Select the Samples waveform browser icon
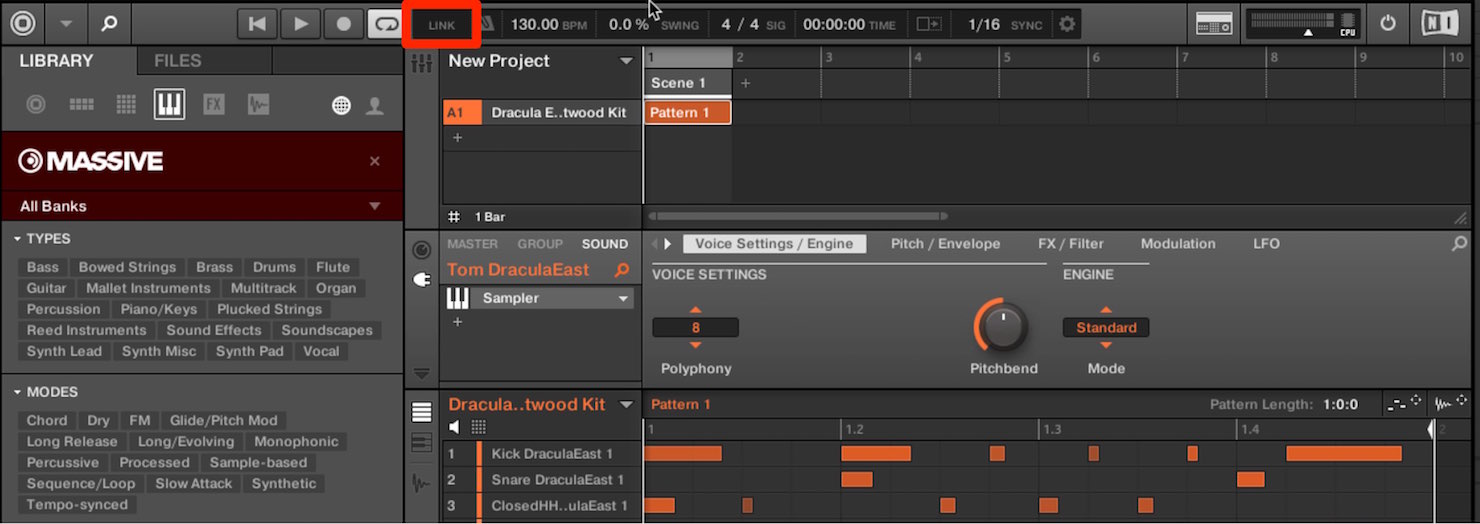The width and height of the screenshot is (1480, 524). click(x=258, y=104)
